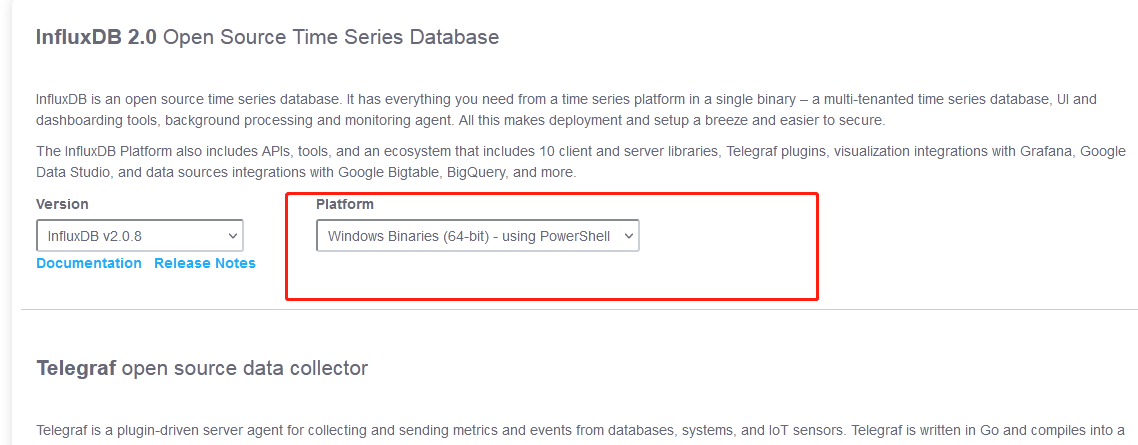Screen dimensions: 1138x445
Task: Open the Documentation link
Action: [89, 263]
